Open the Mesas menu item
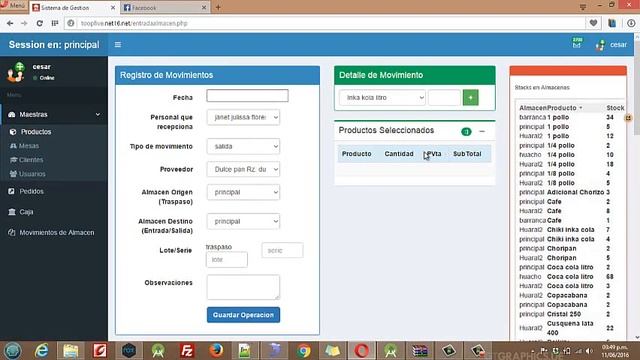640x360 pixels. click(x=29, y=146)
